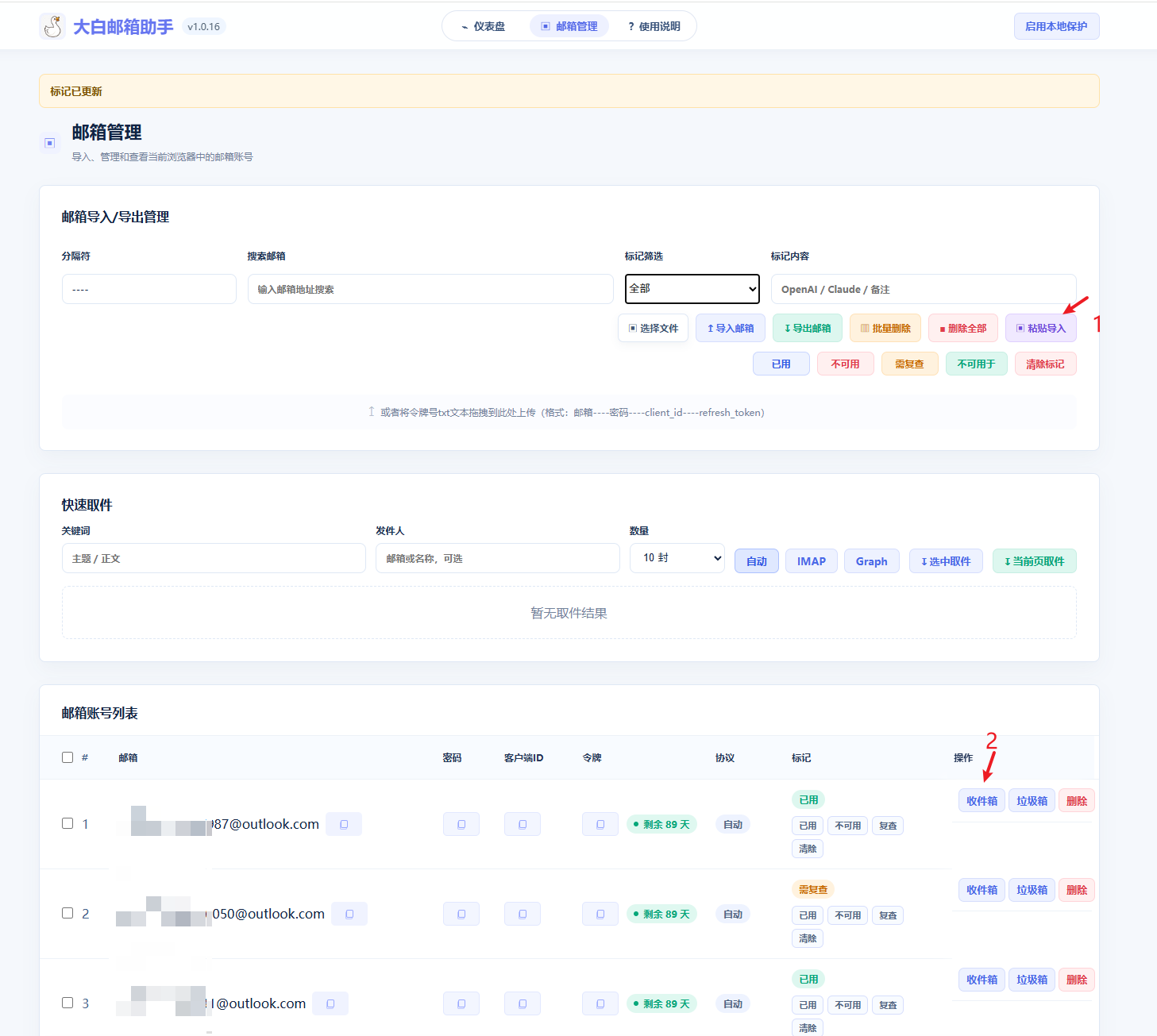Click the 搜索邮箱 search input field
1157x1036 pixels.
[430, 289]
